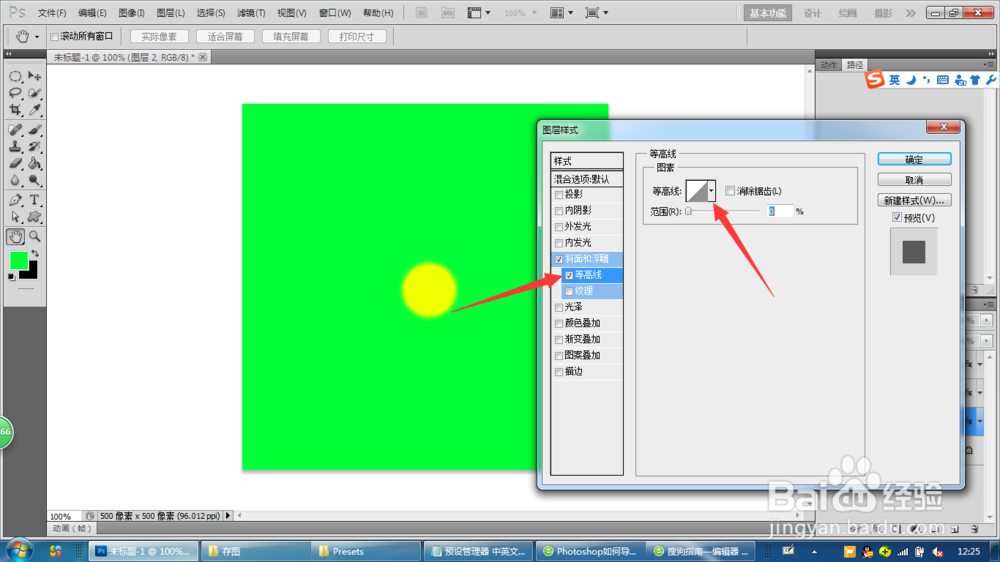Screen dimensions: 1000x562
Task: Switch to the 路径 panel tab
Action: [854, 65]
